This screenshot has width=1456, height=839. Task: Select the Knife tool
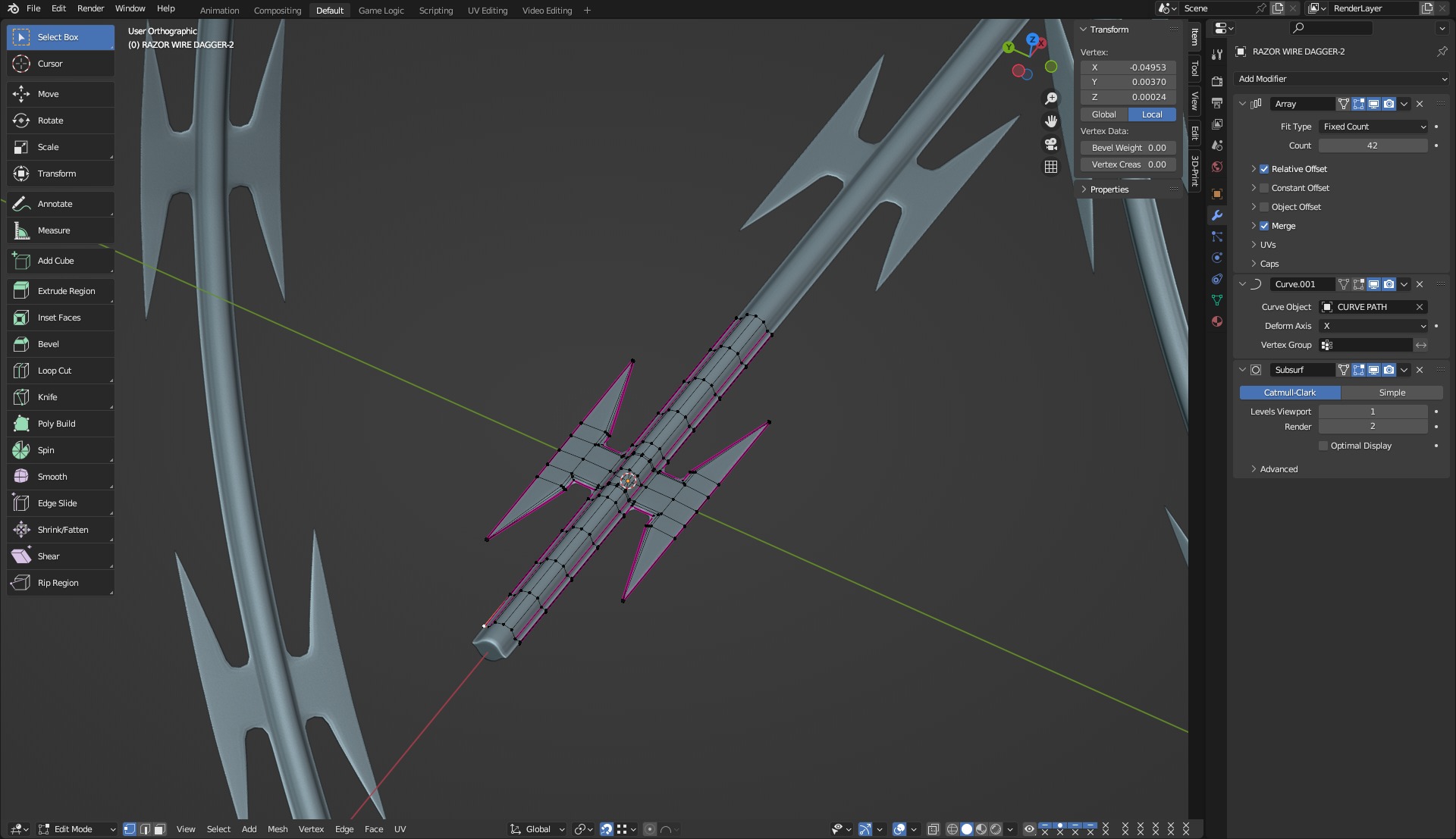click(x=61, y=397)
